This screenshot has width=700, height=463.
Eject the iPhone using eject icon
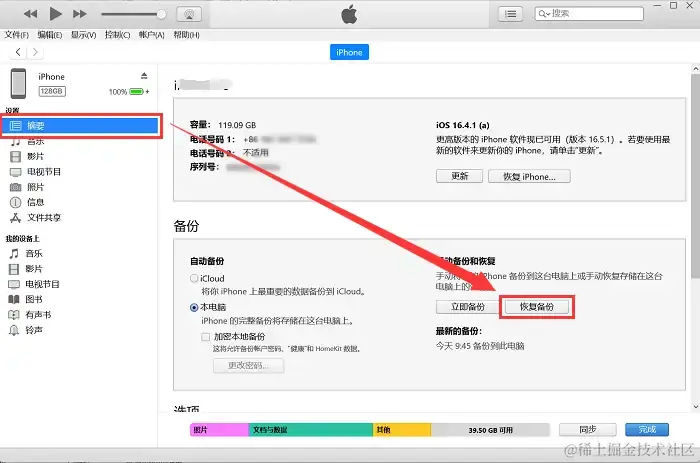point(144,75)
